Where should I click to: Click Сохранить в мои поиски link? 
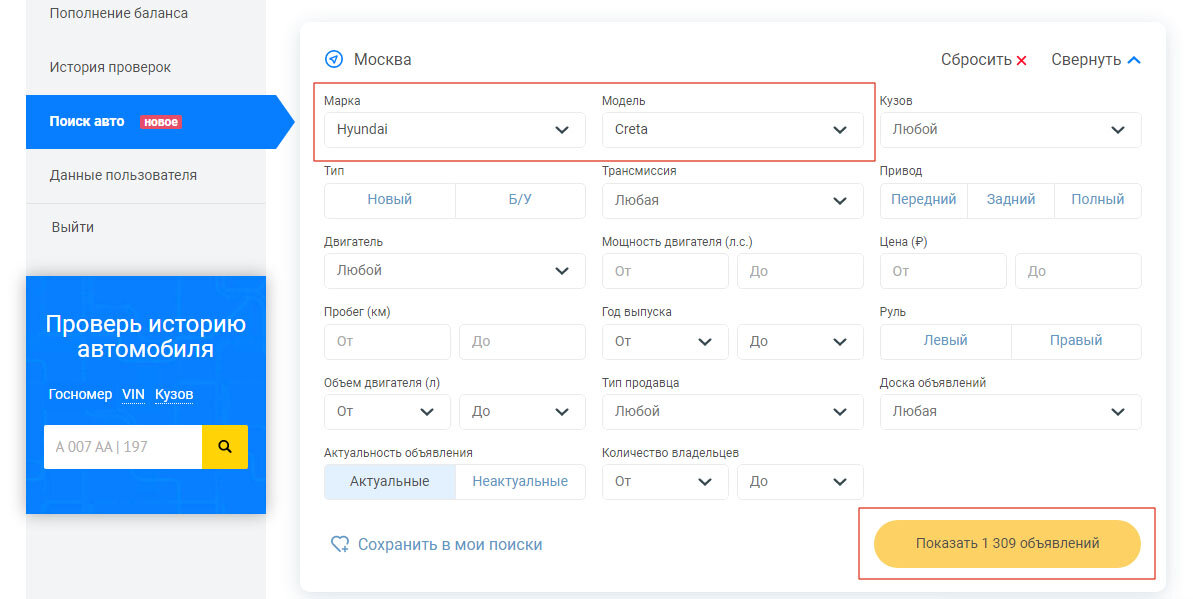tap(450, 545)
